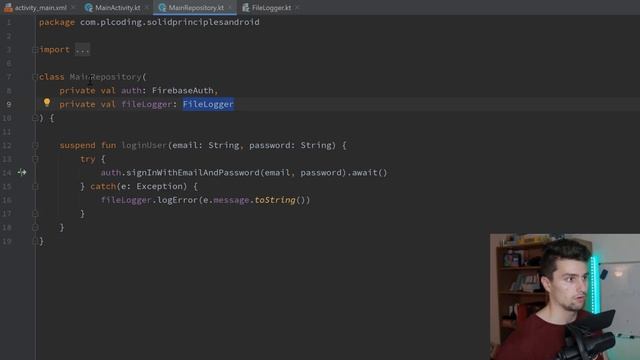Collapse the catch block fold marker on line 15
The width and height of the screenshot is (640, 360).
35,187
